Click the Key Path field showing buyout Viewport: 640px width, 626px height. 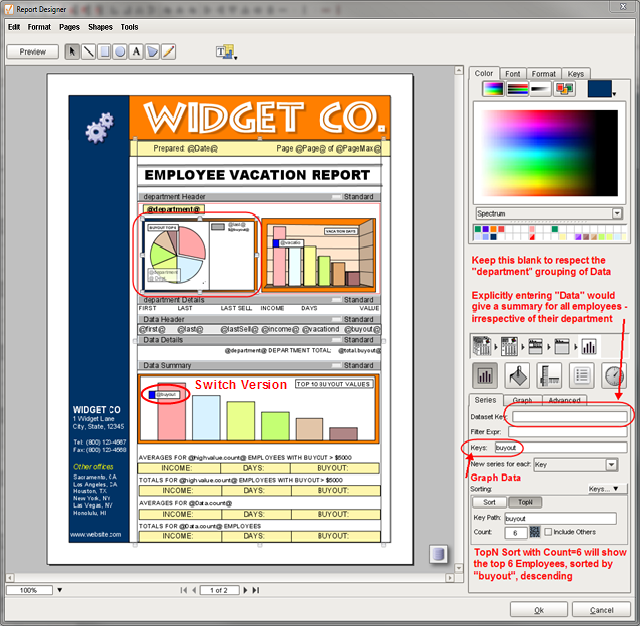pyautogui.click(x=560, y=518)
